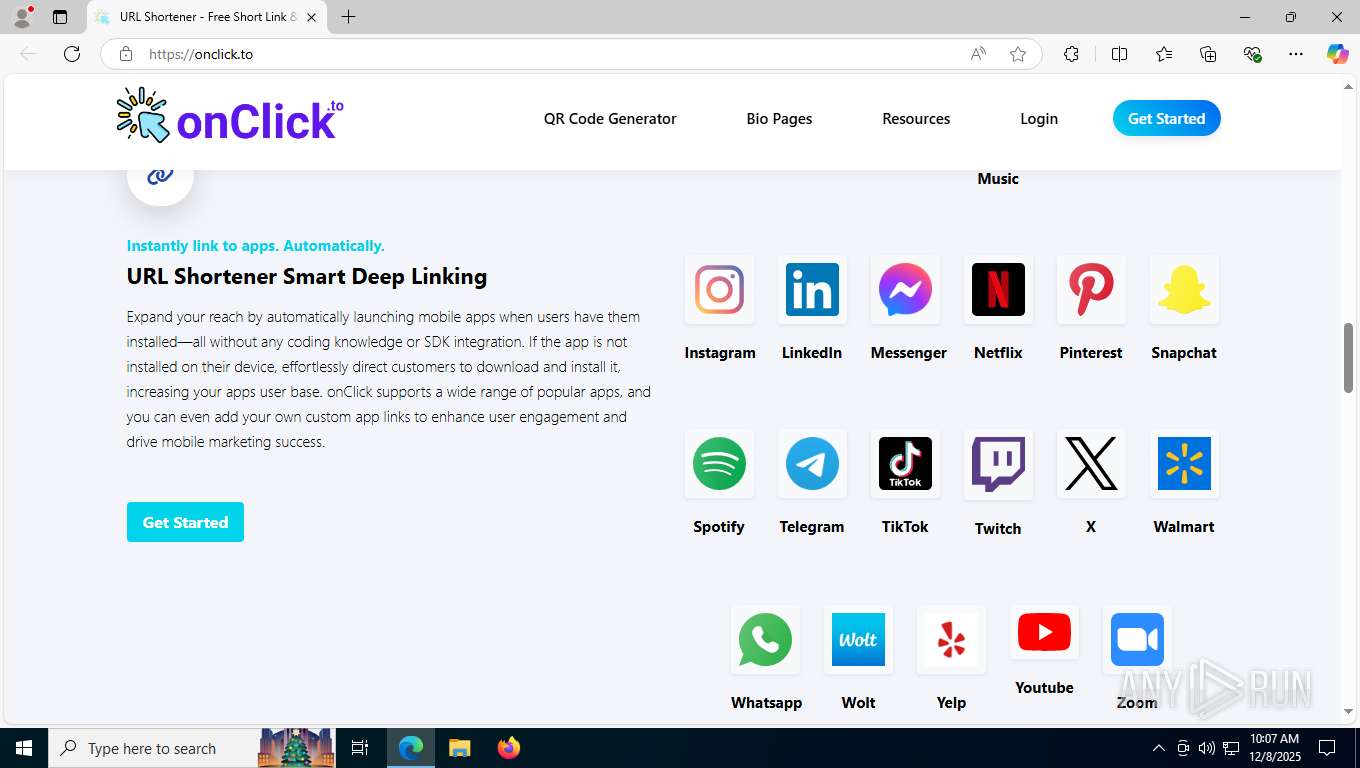Select the Wolt app icon
This screenshot has height=768, width=1360.
[858, 640]
